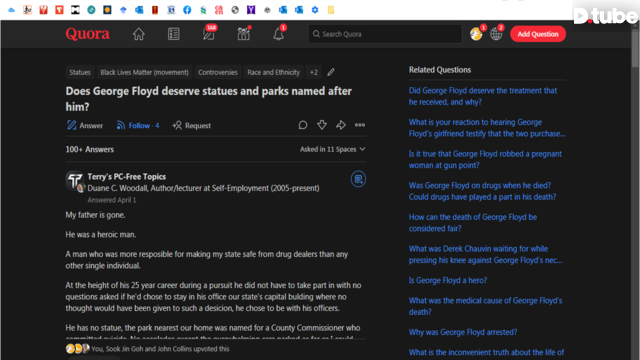Image resolution: width=640 pixels, height=360 pixels.
Task: Open the Quora Home icon
Action: (138, 34)
